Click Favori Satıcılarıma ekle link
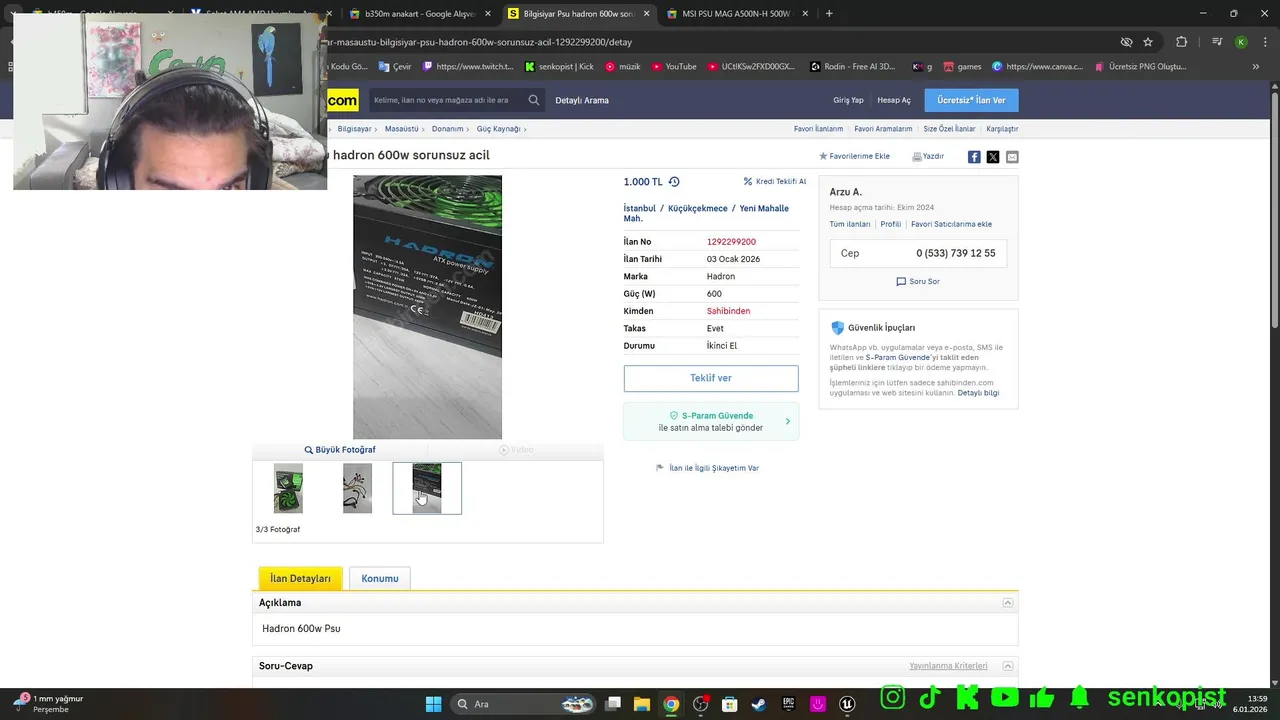This screenshot has height=720, width=1280. pos(951,224)
